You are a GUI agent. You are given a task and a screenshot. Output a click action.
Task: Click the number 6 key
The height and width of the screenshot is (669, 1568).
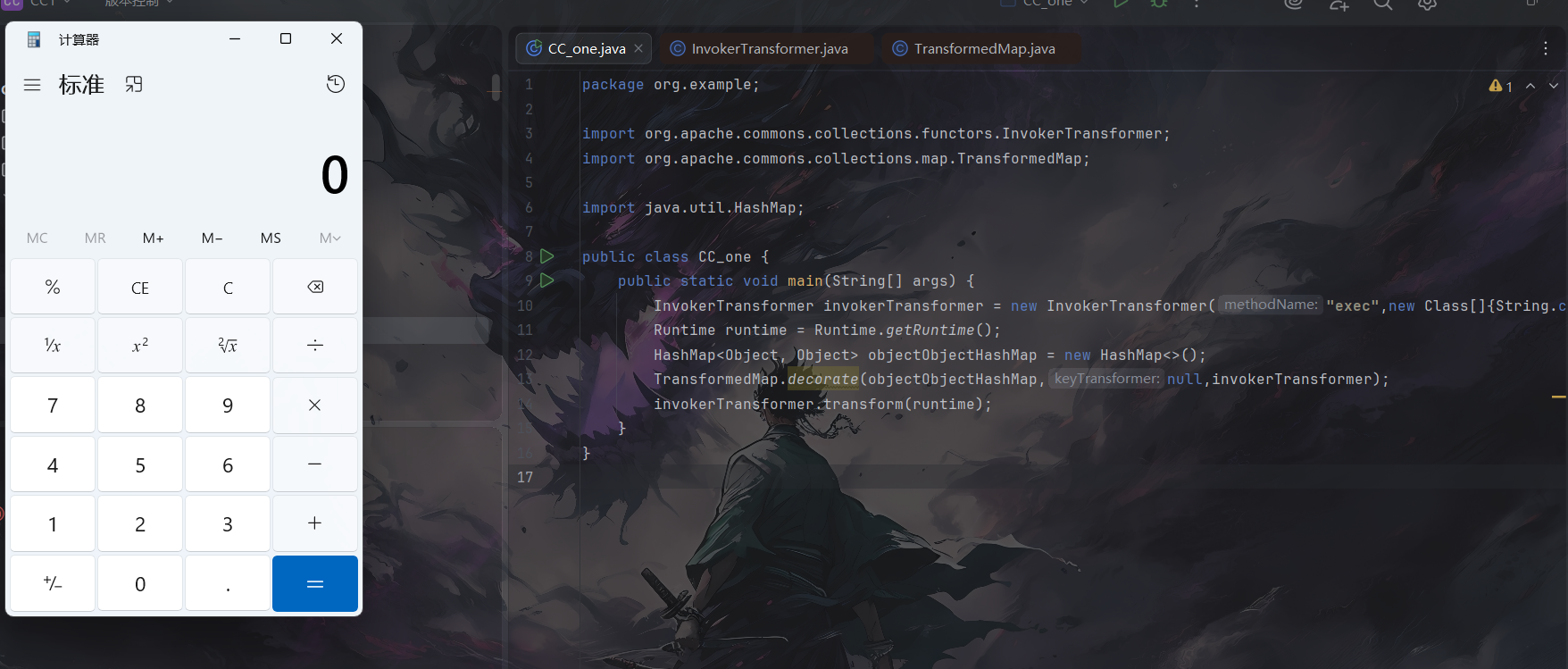click(228, 464)
